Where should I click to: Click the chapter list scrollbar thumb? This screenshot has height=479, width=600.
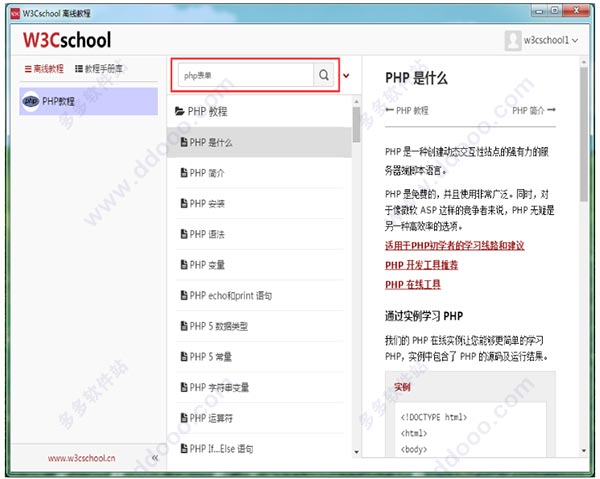click(x=356, y=124)
